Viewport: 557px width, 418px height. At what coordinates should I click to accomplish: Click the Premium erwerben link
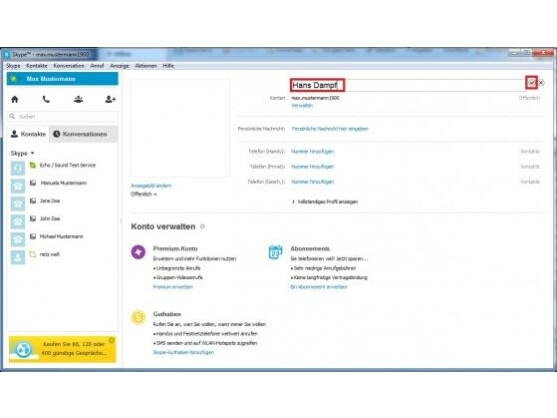pyautogui.click(x=173, y=287)
